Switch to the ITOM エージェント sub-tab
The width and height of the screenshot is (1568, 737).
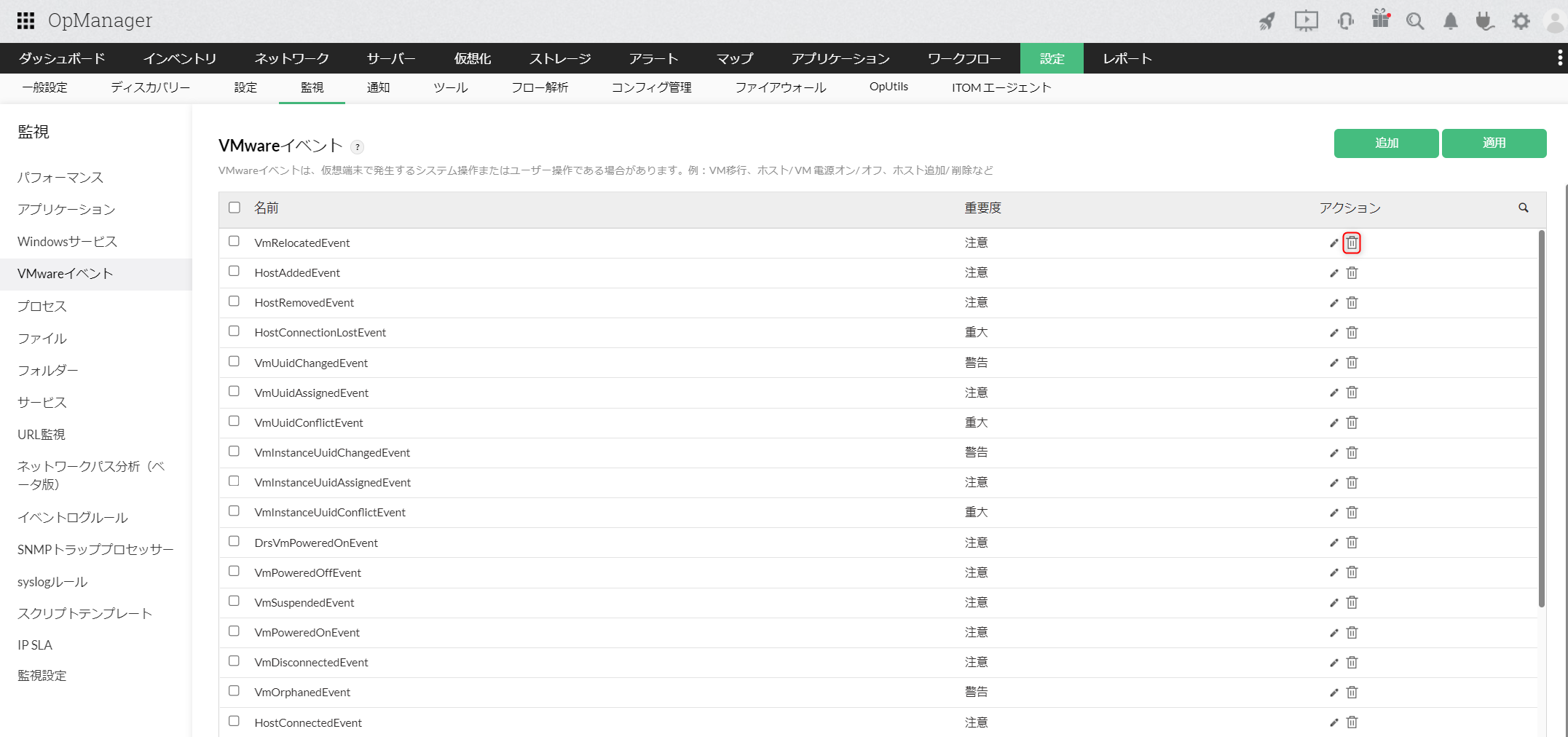(1001, 87)
